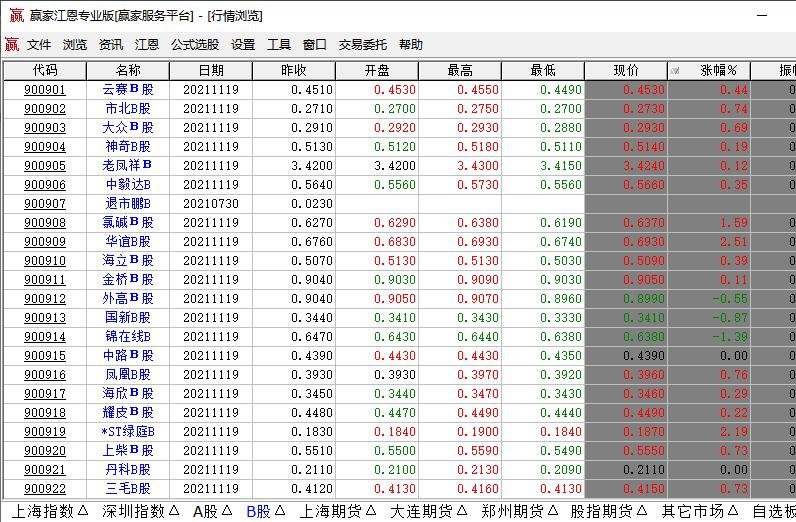Open stock code 900905
This screenshot has height=522, width=796.
tap(45, 166)
